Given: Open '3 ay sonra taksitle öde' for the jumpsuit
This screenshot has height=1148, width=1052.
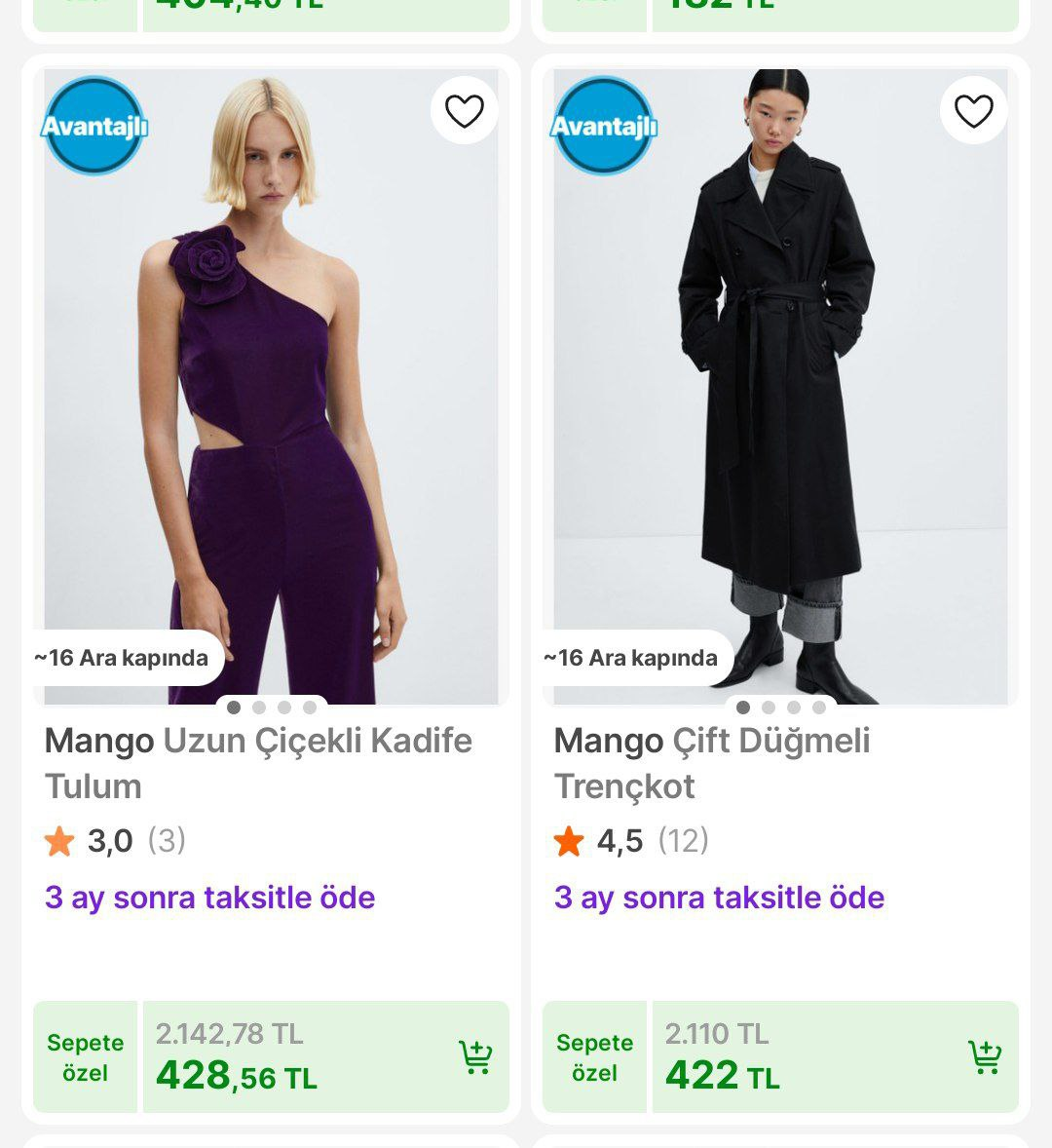Looking at the screenshot, I should (x=209, y=898).
